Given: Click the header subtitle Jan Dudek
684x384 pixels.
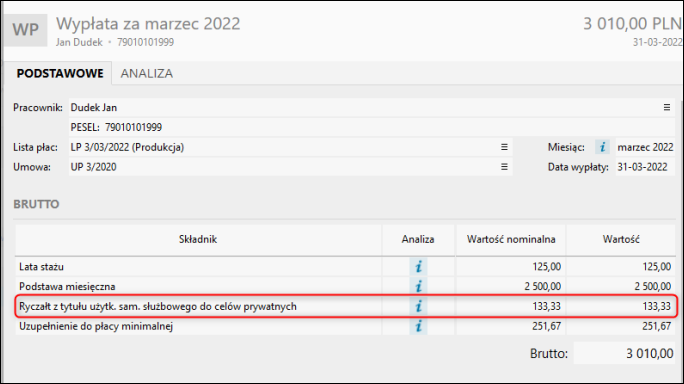Looking at the screenshot, I should [79, 42].
